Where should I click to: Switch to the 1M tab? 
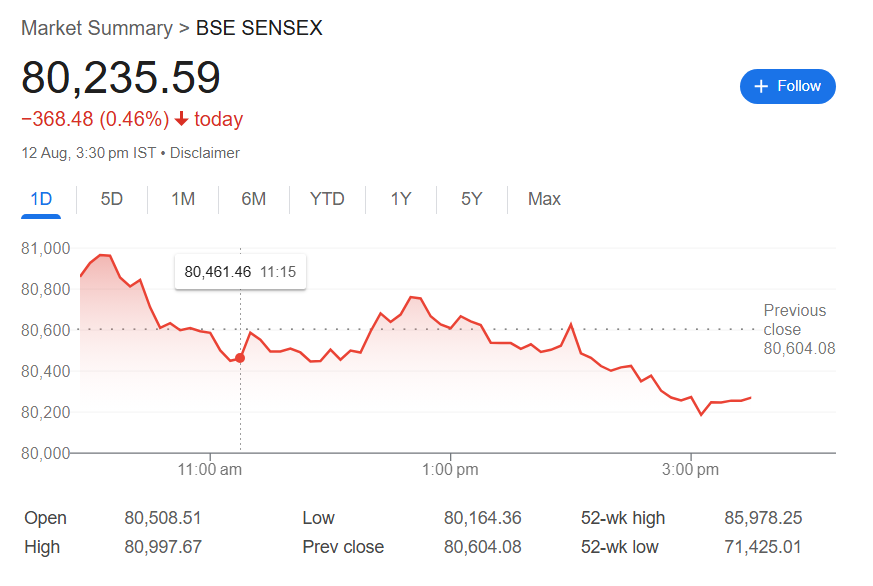(x=183, y=199)
